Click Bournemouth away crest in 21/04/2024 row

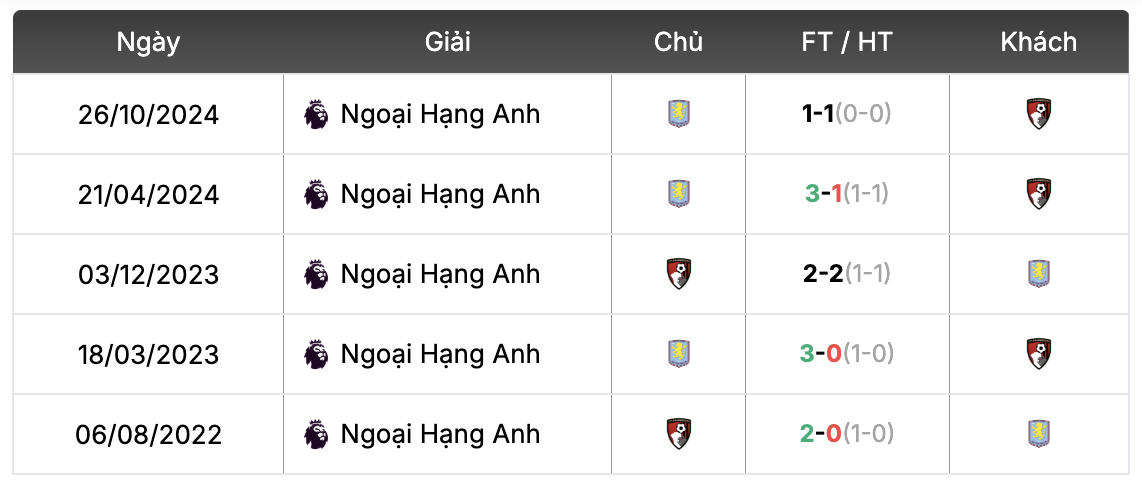click(x=1039, y=194)
